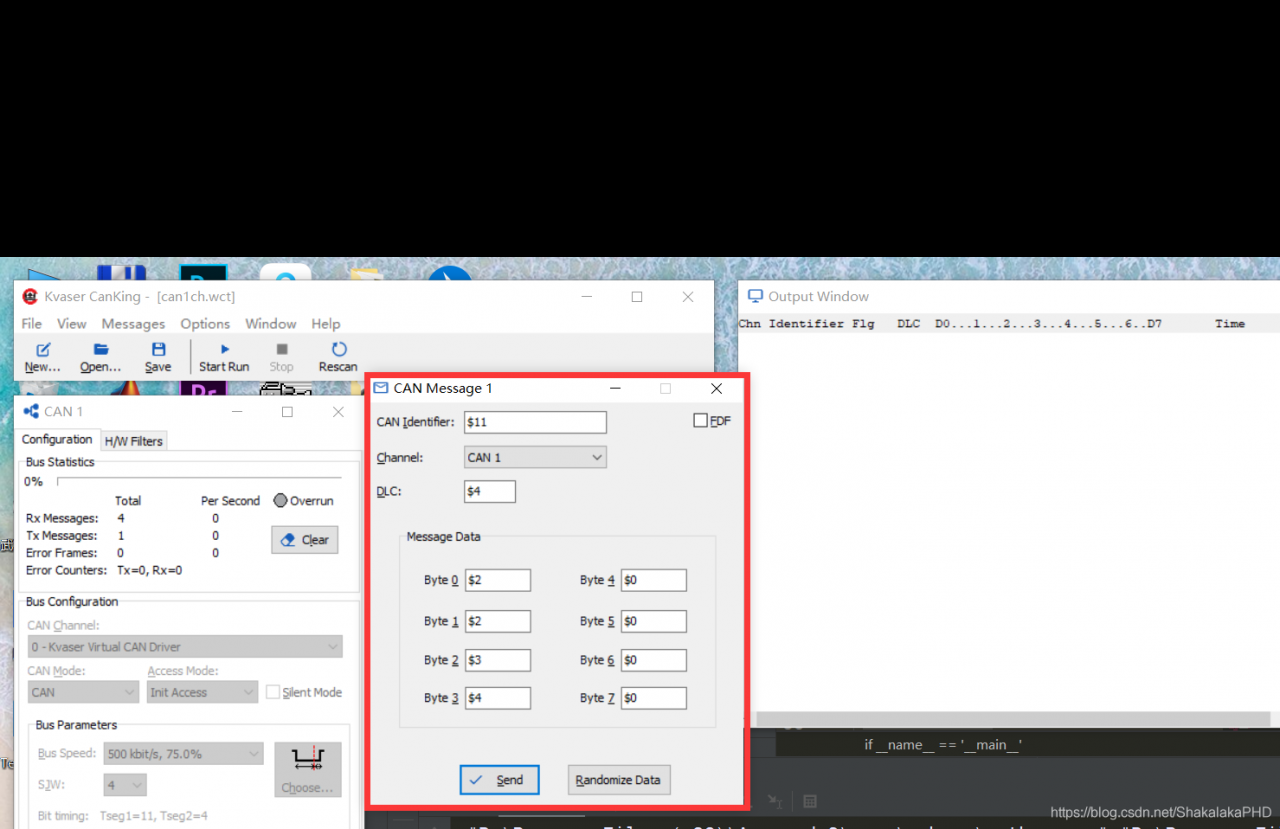Click the Output Window column header row
This screenshot has width=1280, height=829.
[x=1008, y=324]
